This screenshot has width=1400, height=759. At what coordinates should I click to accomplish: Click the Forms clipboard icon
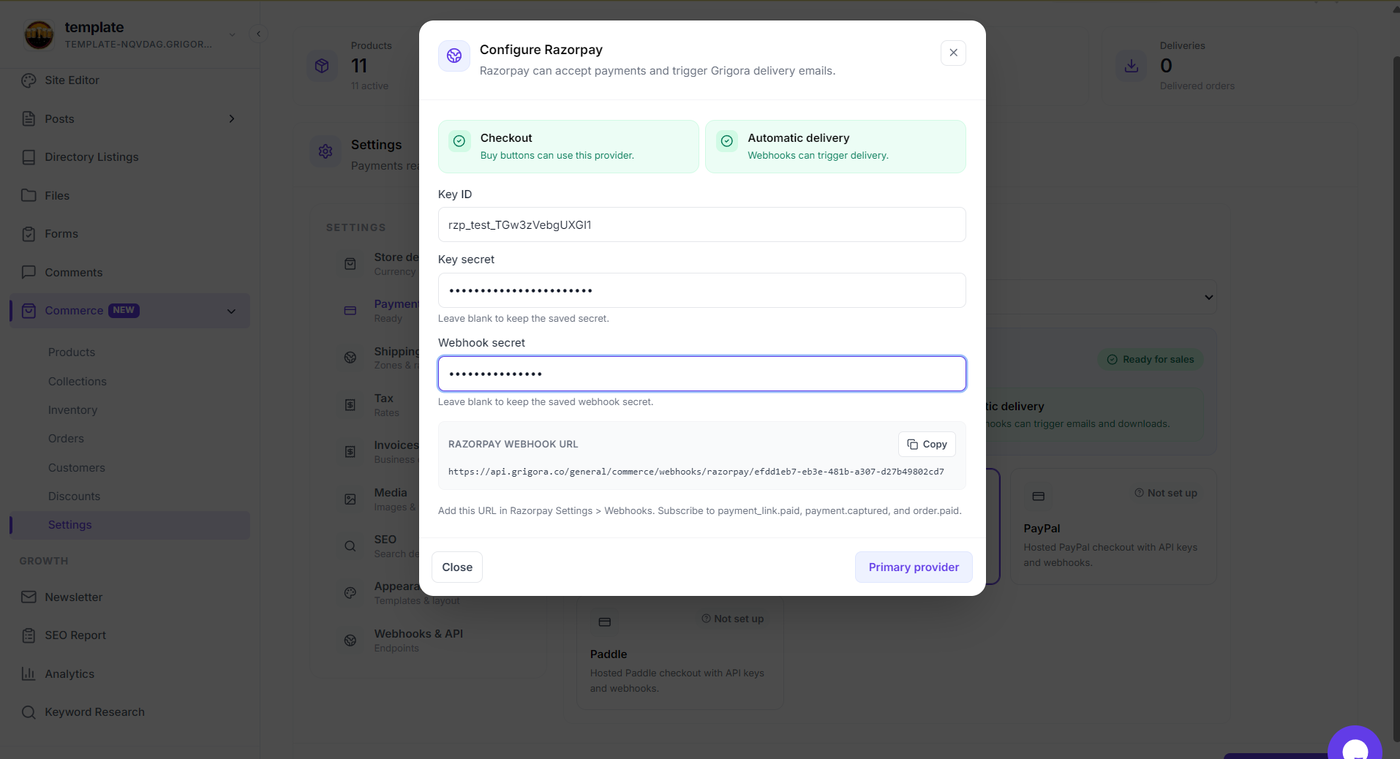(x=28, y=234)
